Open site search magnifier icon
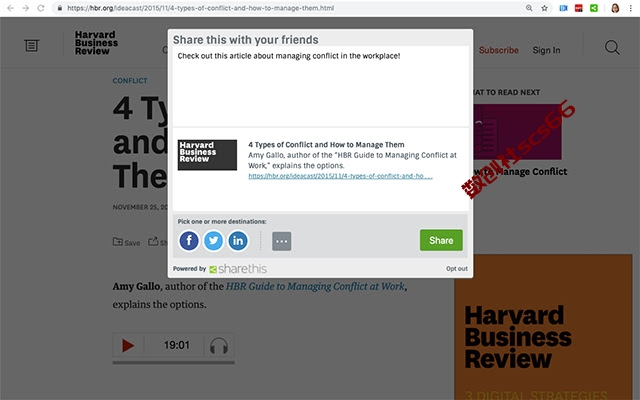640x400 pixels. [612, 47]
